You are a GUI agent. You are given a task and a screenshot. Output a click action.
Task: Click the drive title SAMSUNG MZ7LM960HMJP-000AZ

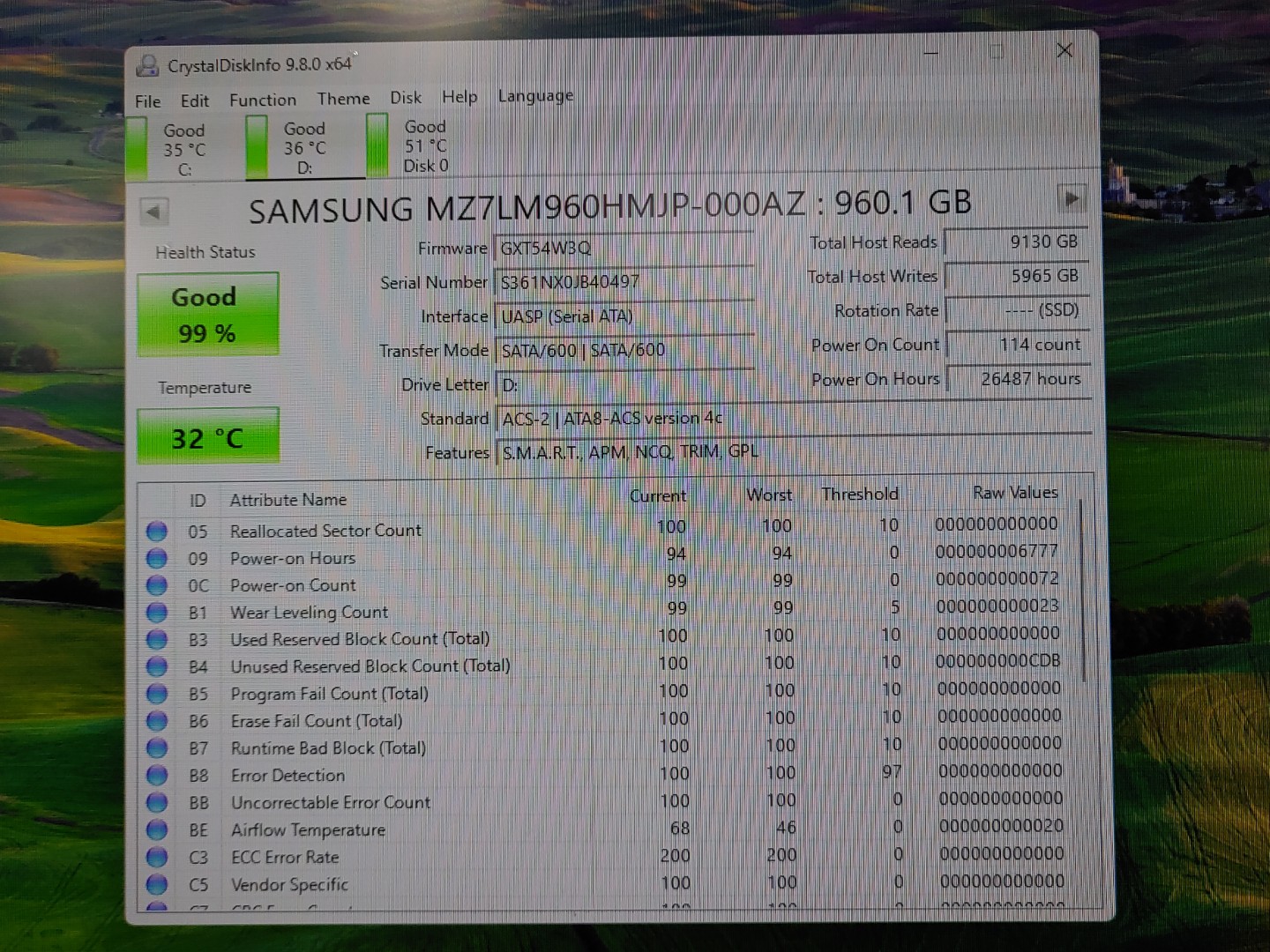pyautogui.click(x=527, y=207)
